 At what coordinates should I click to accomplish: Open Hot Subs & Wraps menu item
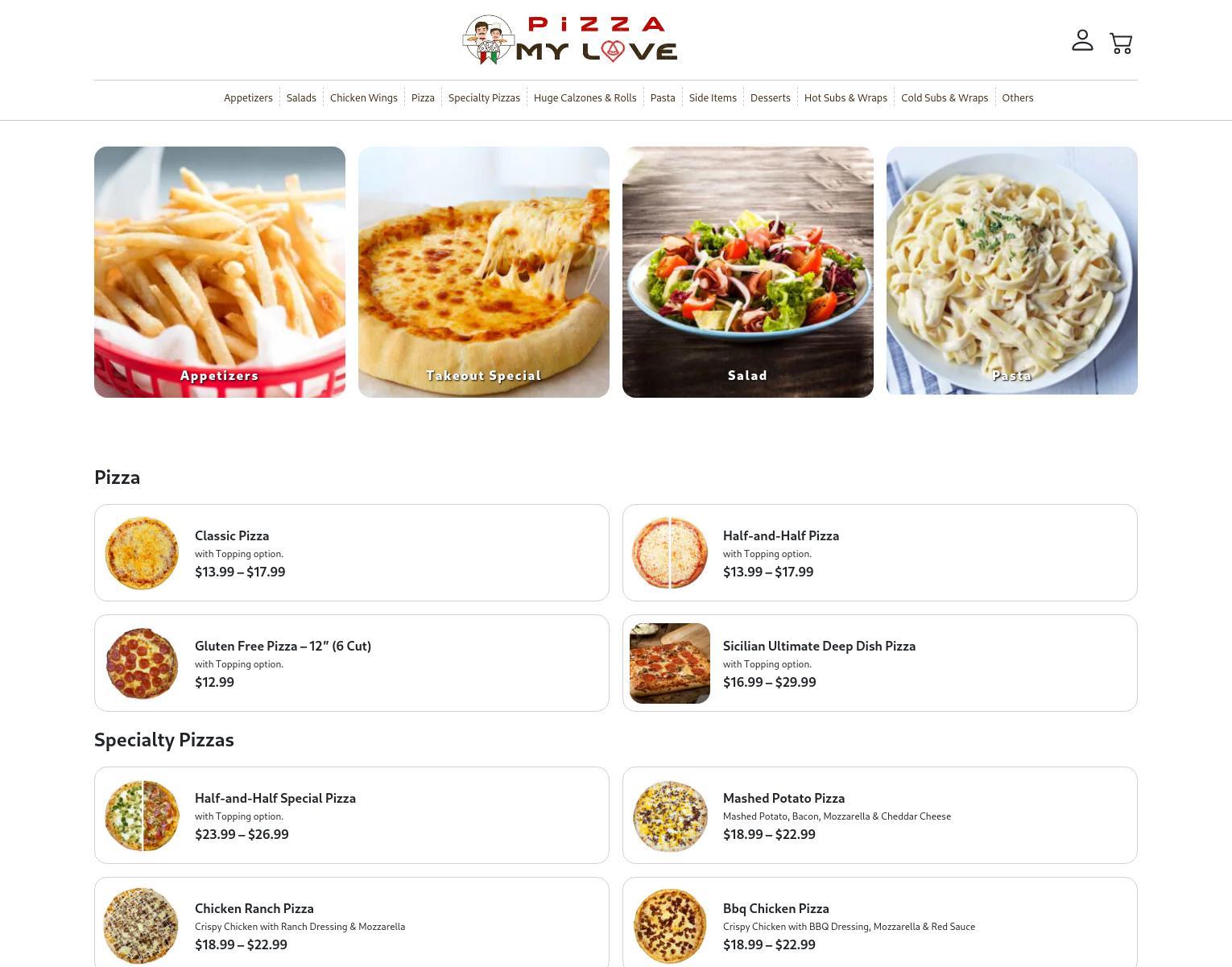[845, 97]
